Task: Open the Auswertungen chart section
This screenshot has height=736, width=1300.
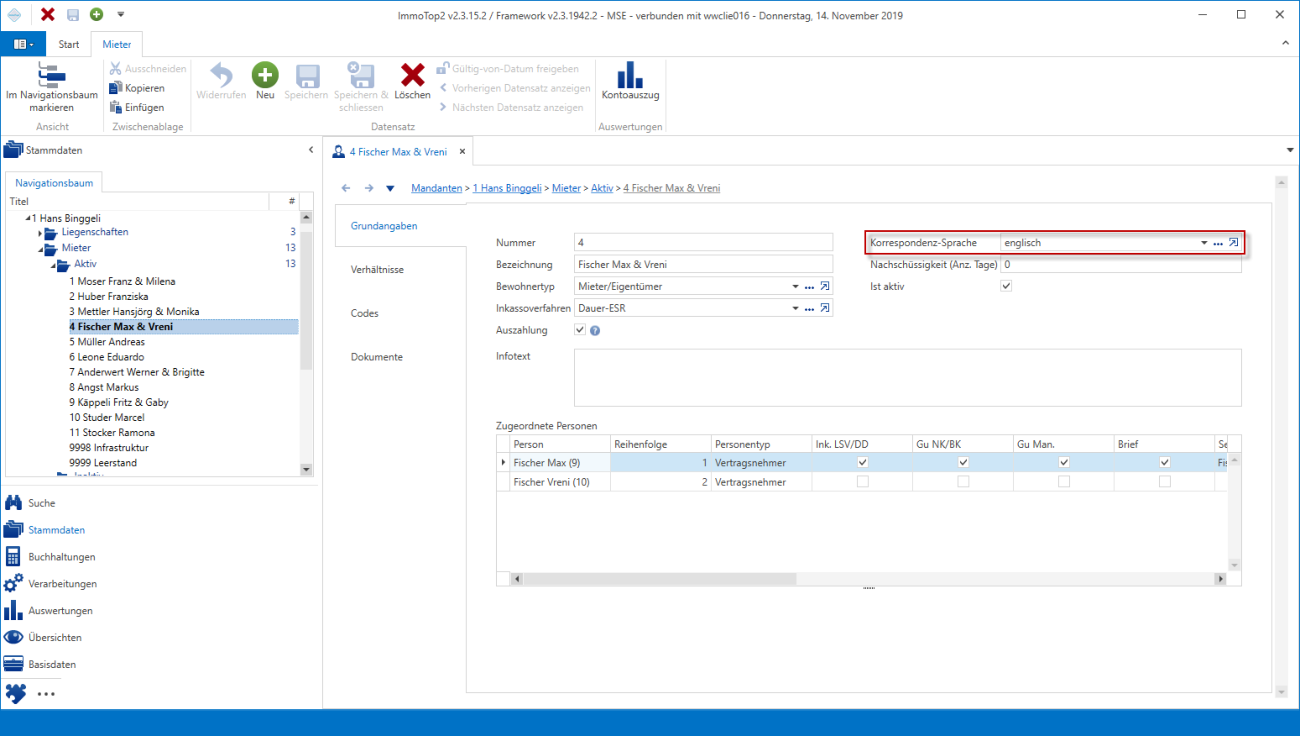Action: (x=48, y=611)
